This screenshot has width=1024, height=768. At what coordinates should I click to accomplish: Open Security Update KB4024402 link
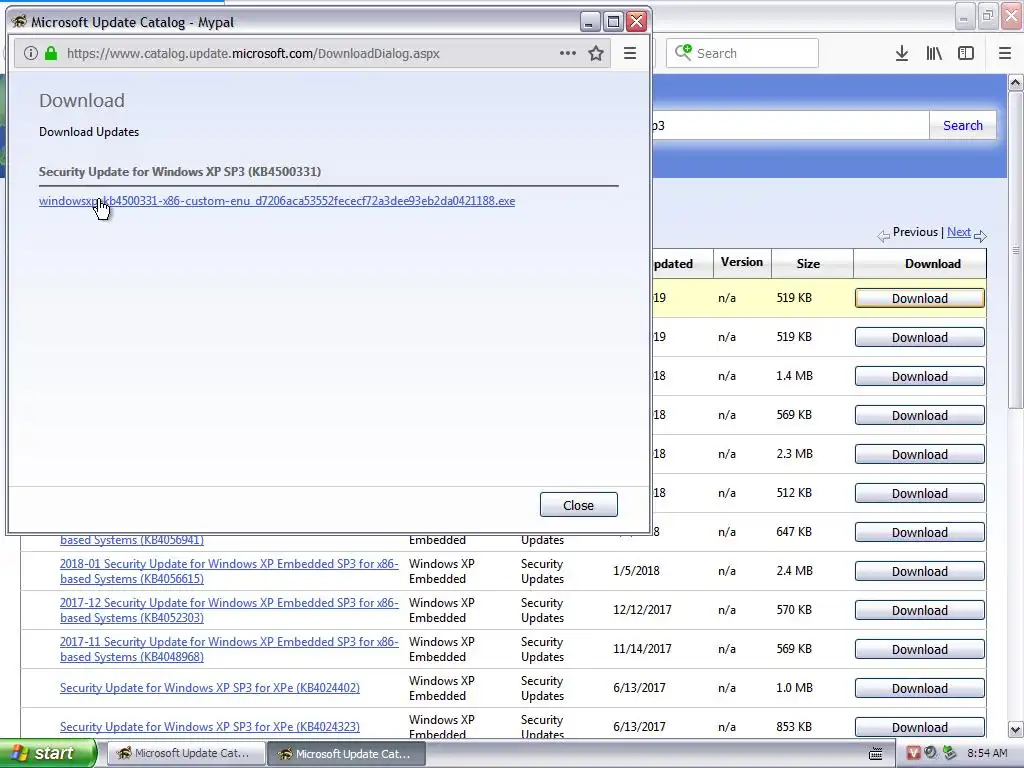(x=210, y=688)
